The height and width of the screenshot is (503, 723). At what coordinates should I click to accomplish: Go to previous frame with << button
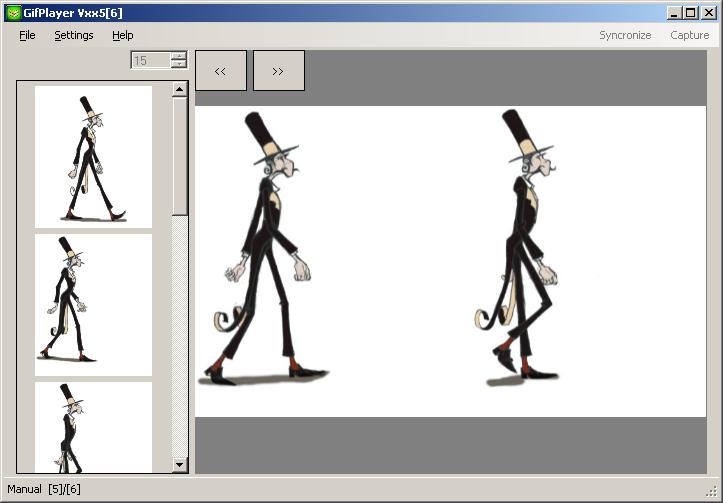221,71
